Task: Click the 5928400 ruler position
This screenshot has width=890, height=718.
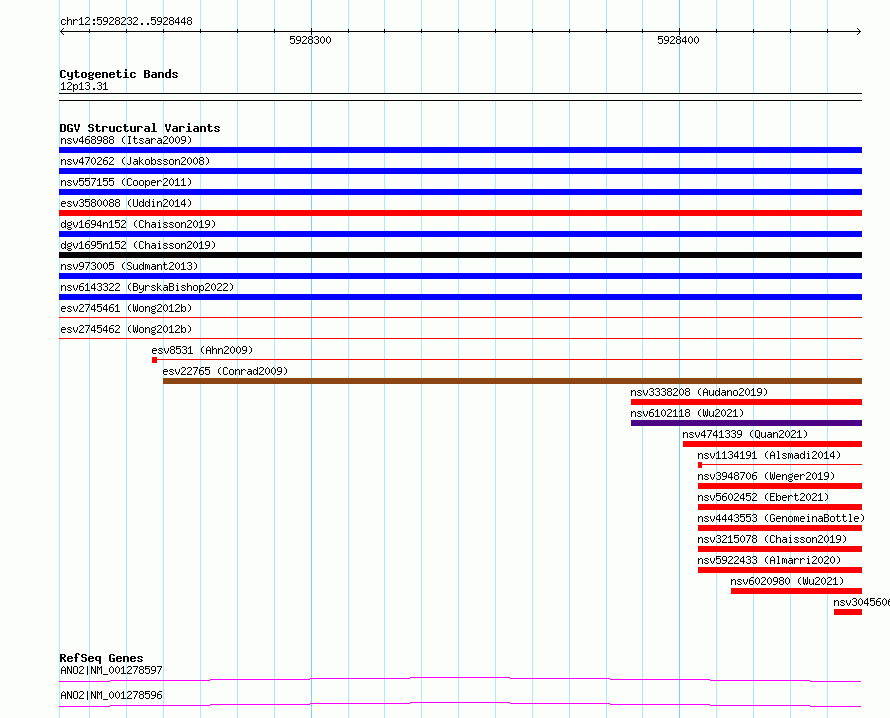Action: [678, 40]
